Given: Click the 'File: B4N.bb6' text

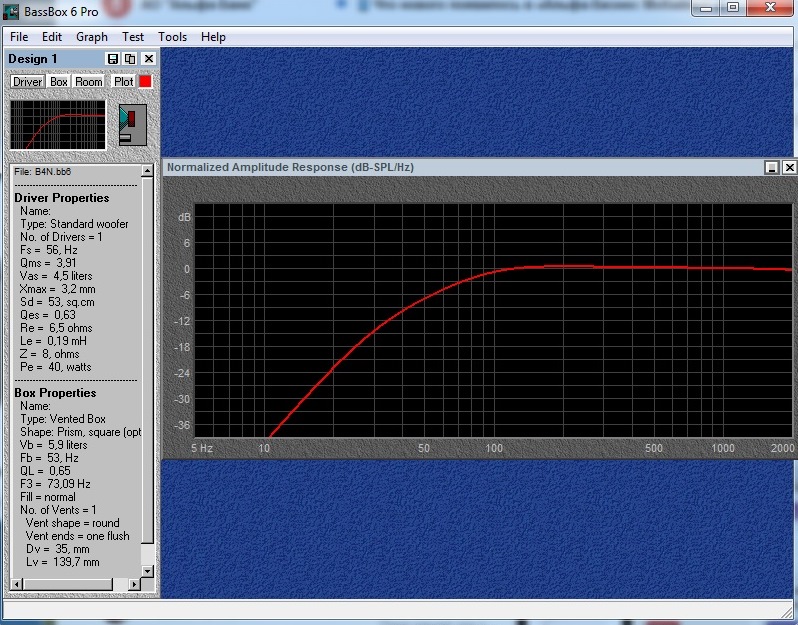Looking at the screenshot, I should click(x=43, y=172).
